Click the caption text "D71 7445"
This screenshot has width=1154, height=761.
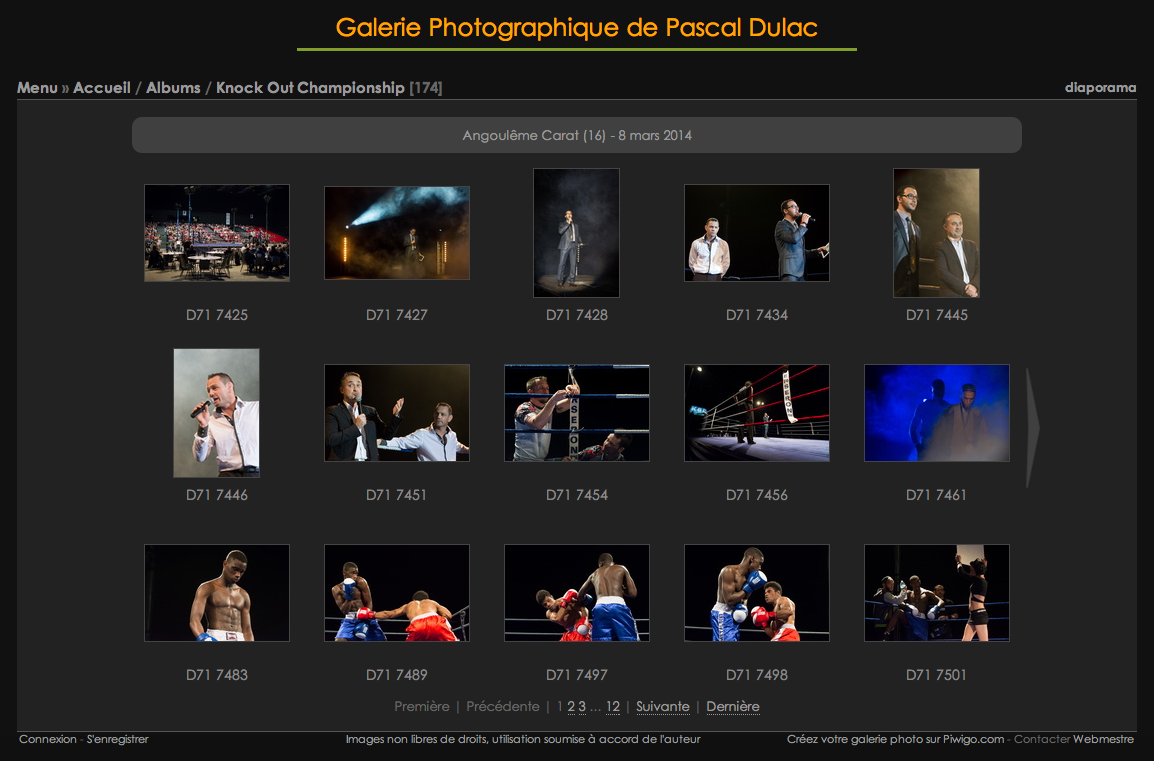(936, 315)
